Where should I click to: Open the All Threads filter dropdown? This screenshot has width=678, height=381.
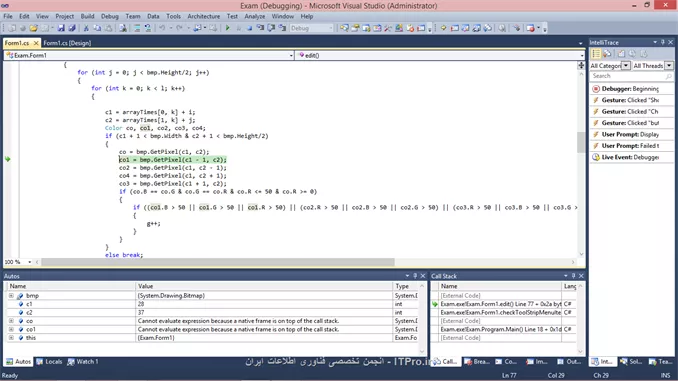click(x=668, y=66)
